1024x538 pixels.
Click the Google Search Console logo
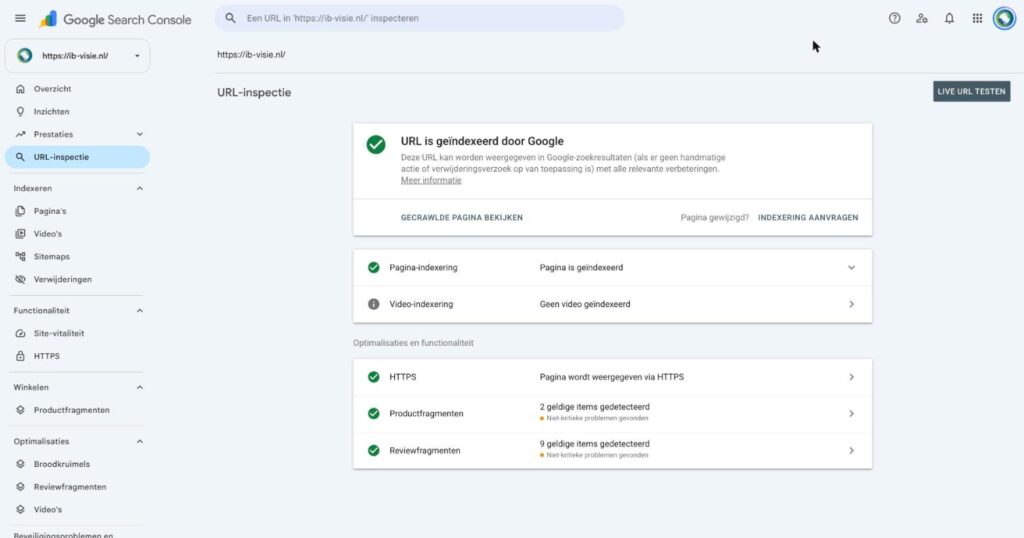(116, 20)
